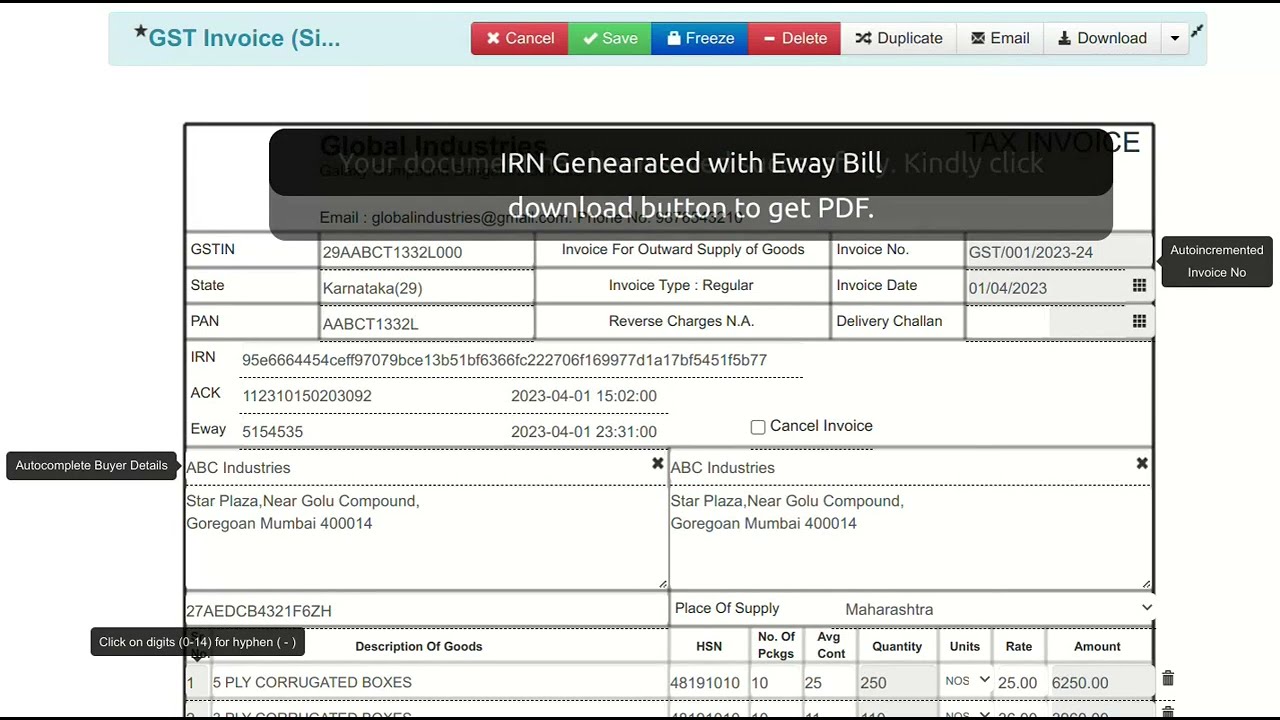Screen dimensions: 1280x720
Task: Delete this invoice
Action: click(794, 38)
